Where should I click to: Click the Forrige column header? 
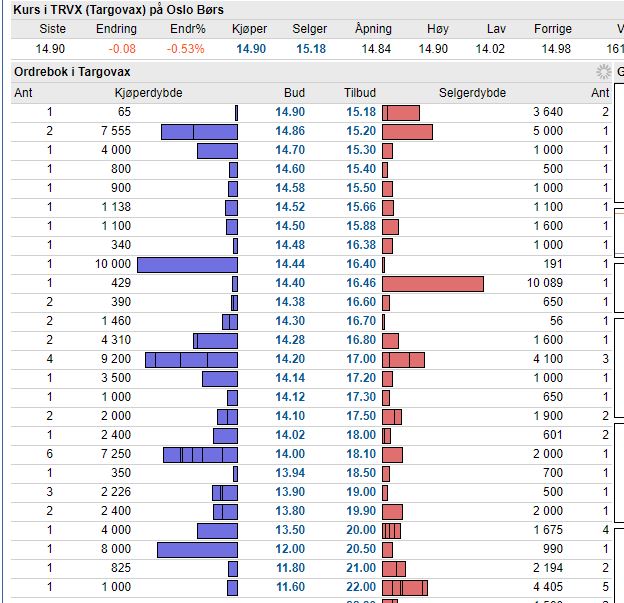click(553, 29)
